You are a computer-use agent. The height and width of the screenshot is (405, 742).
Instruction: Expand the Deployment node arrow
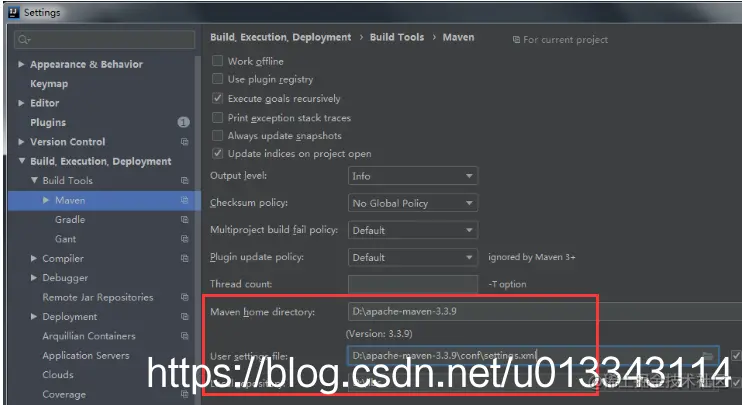click(34, 317)
